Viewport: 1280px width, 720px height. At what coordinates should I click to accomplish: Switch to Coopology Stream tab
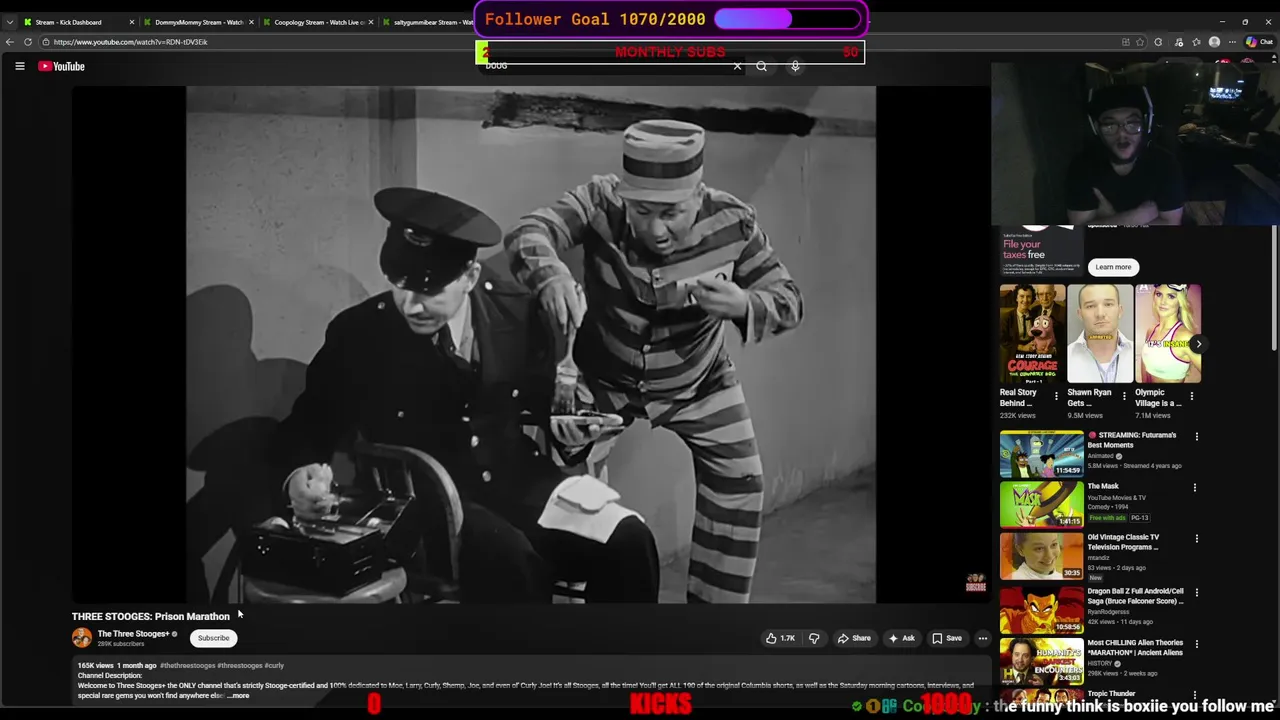pos(319,22)
